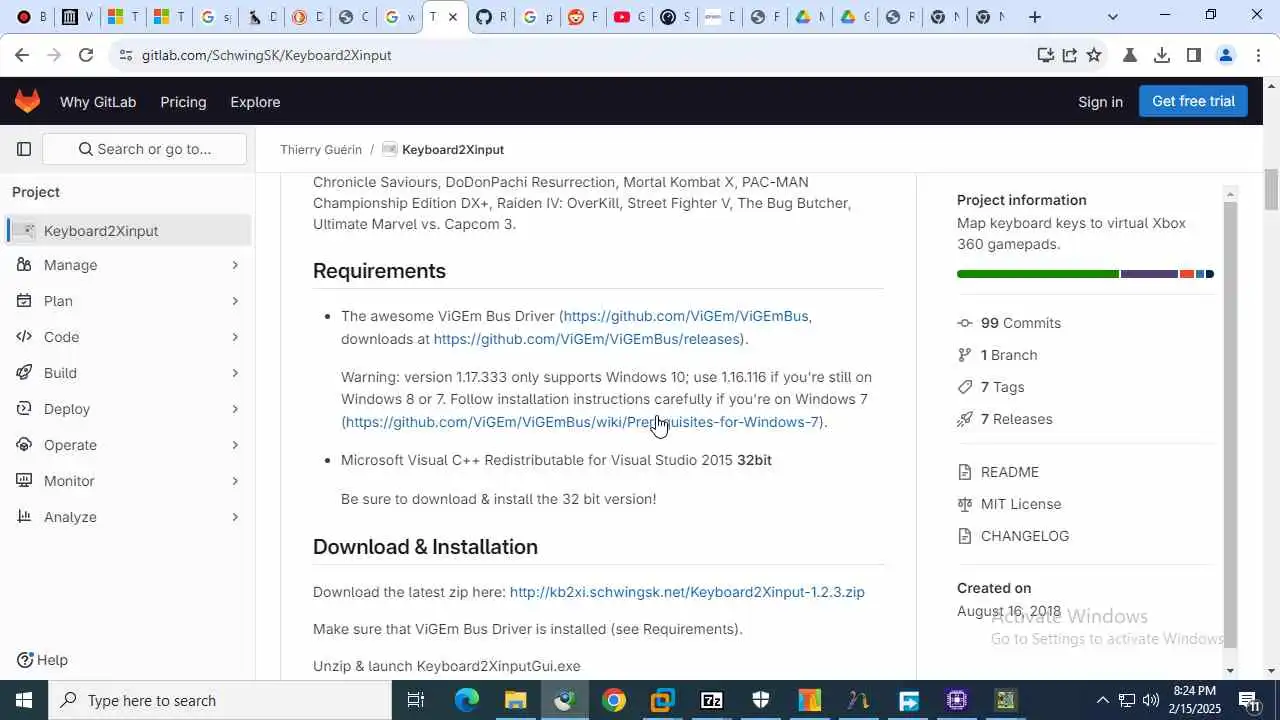Open the Pricing menu item

183,102
